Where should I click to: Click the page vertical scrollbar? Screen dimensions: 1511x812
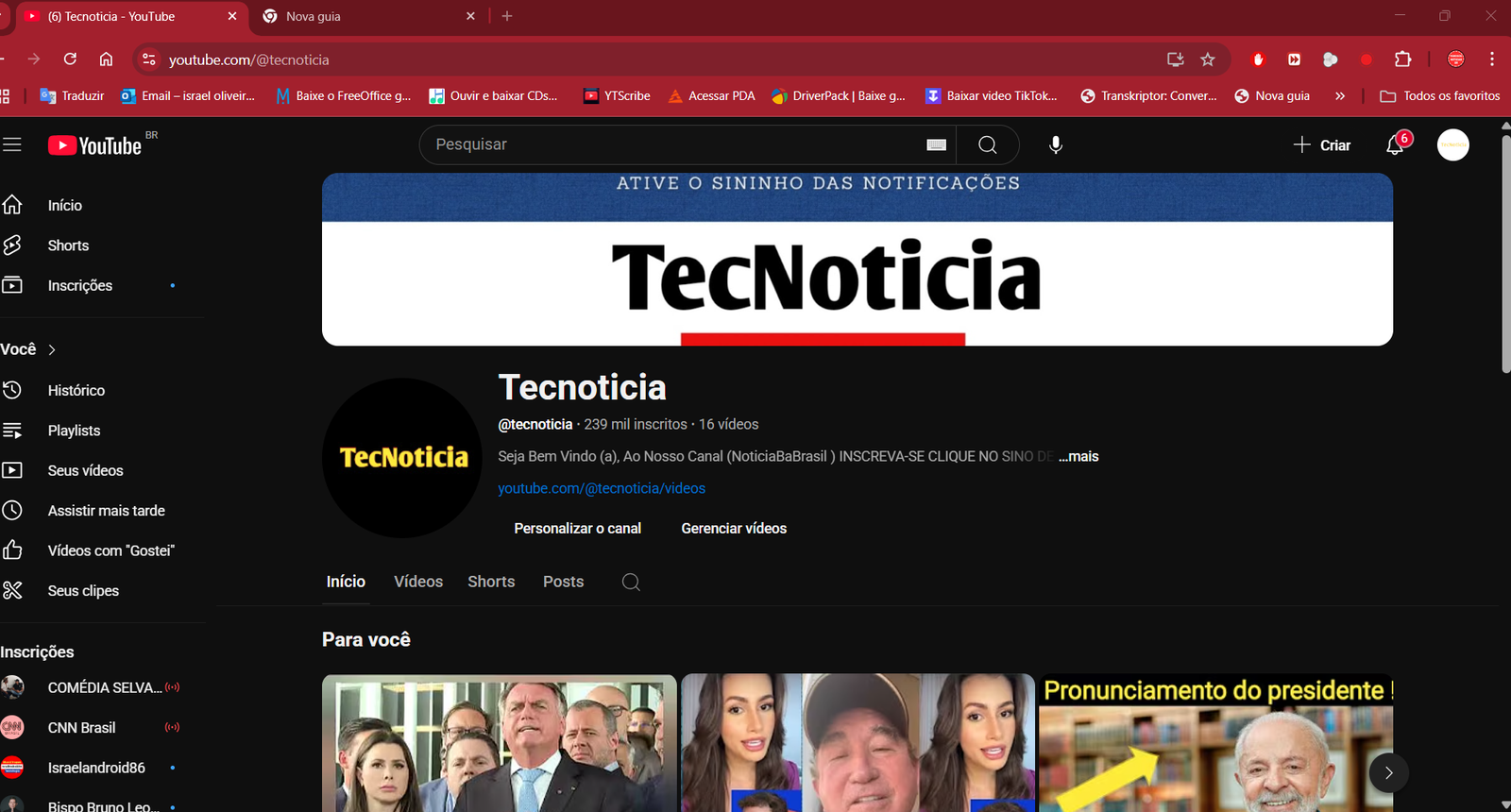click(1505, 255)
